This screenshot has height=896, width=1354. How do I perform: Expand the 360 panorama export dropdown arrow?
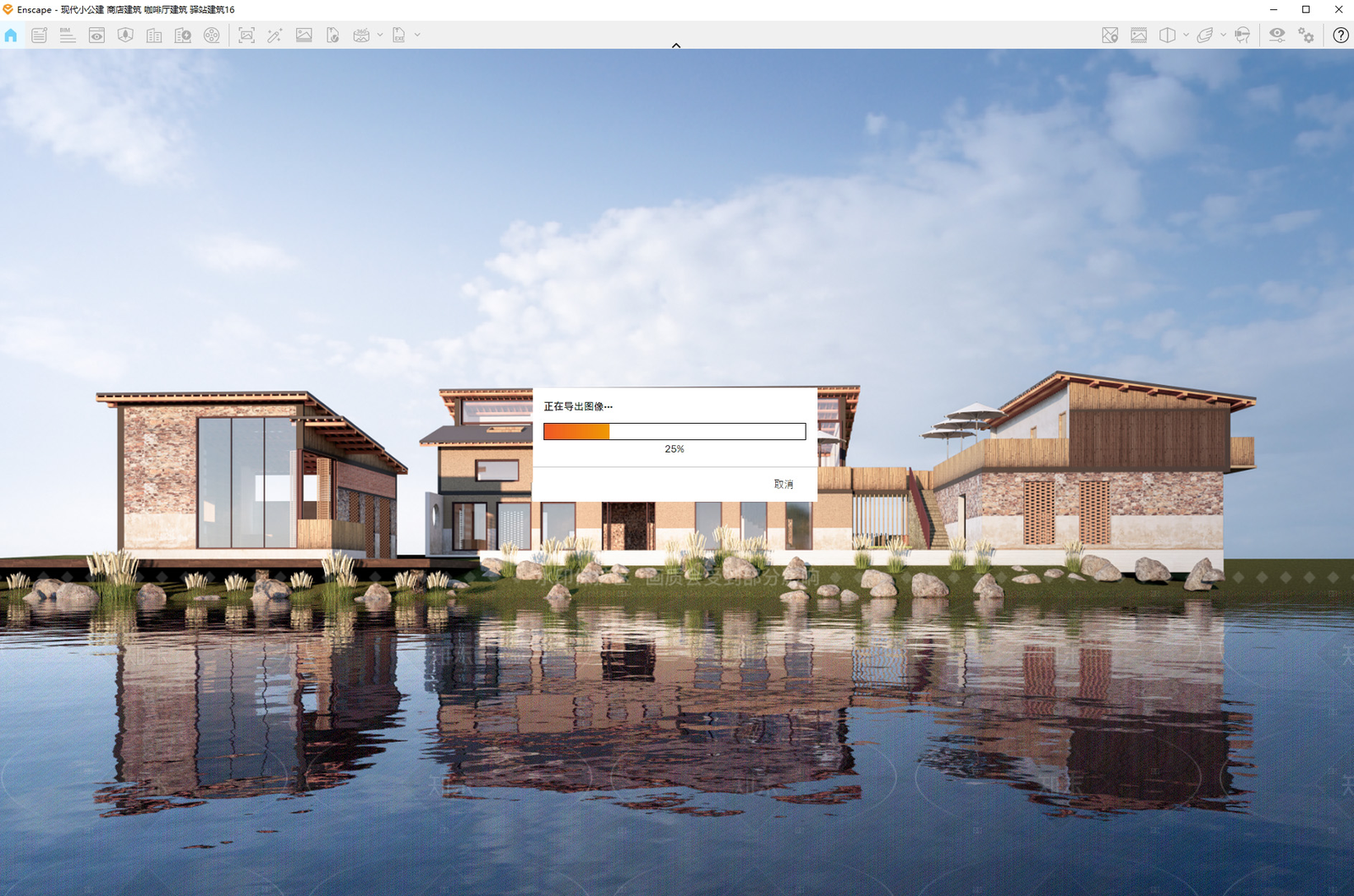[380, 36]
